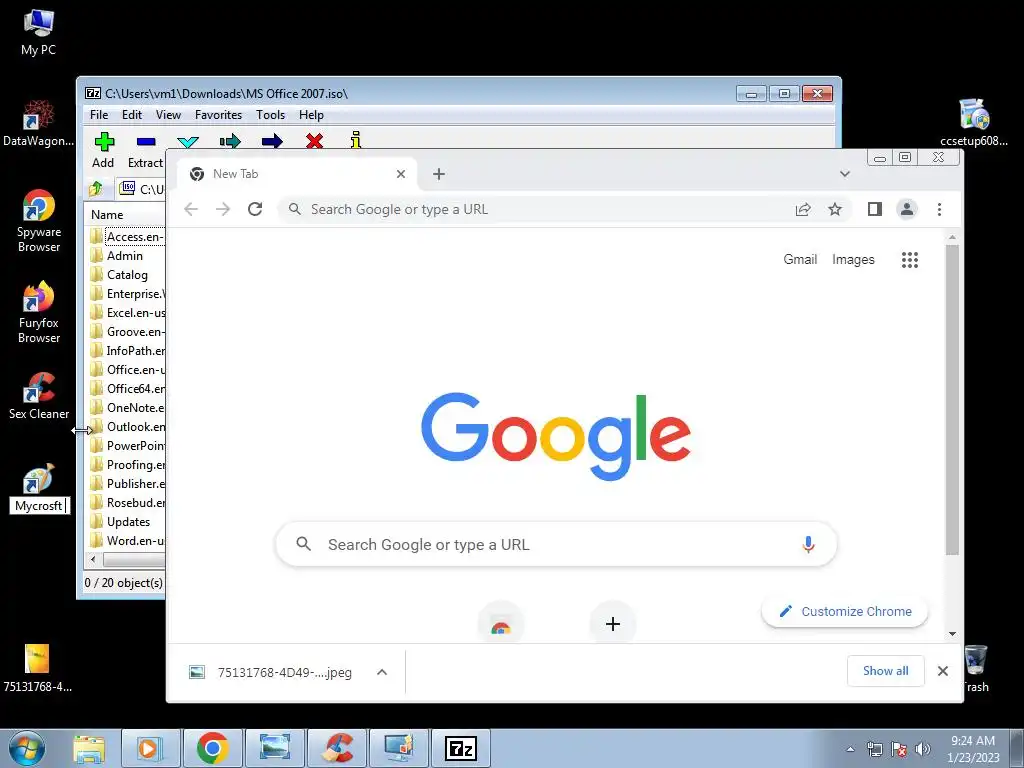Open Chrome's tab search dropdown

pos(844,174)
